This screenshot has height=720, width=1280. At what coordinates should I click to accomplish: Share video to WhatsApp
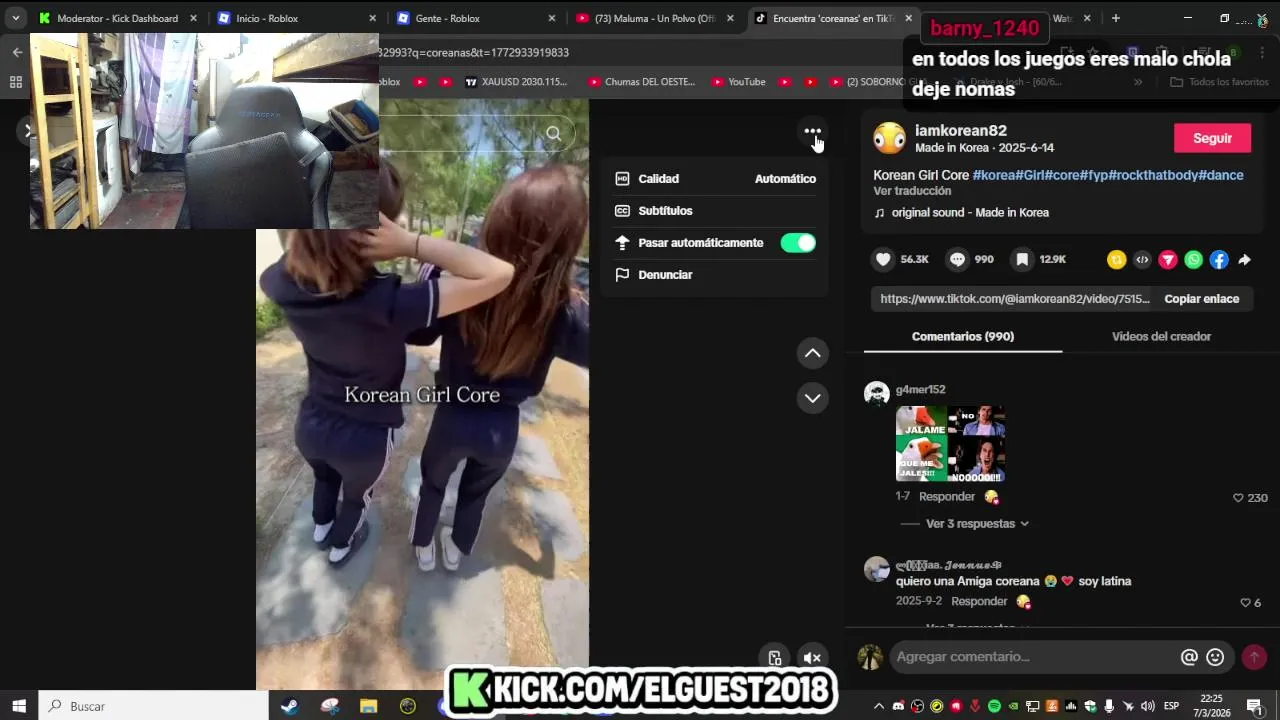coord(1193,260)
